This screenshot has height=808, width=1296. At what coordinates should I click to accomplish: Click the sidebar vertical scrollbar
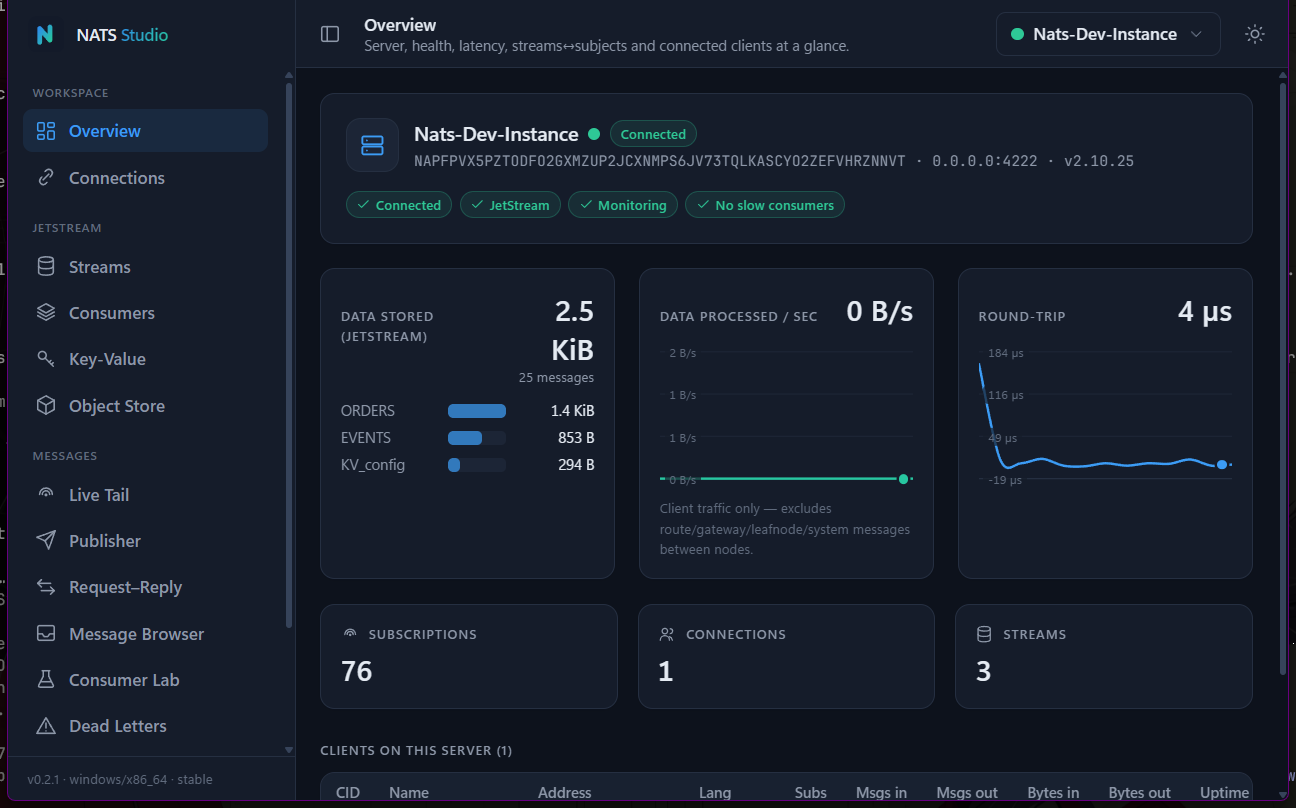pos(289,355)
